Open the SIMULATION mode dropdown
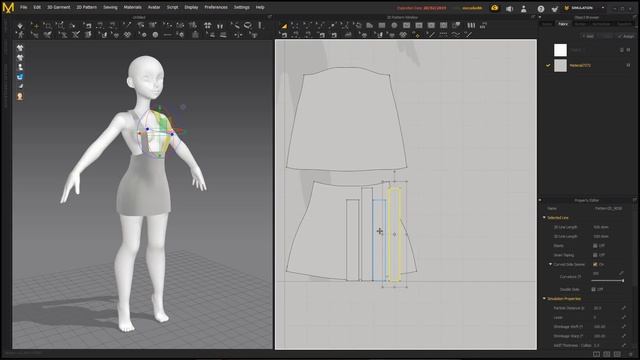 (603, 8)
